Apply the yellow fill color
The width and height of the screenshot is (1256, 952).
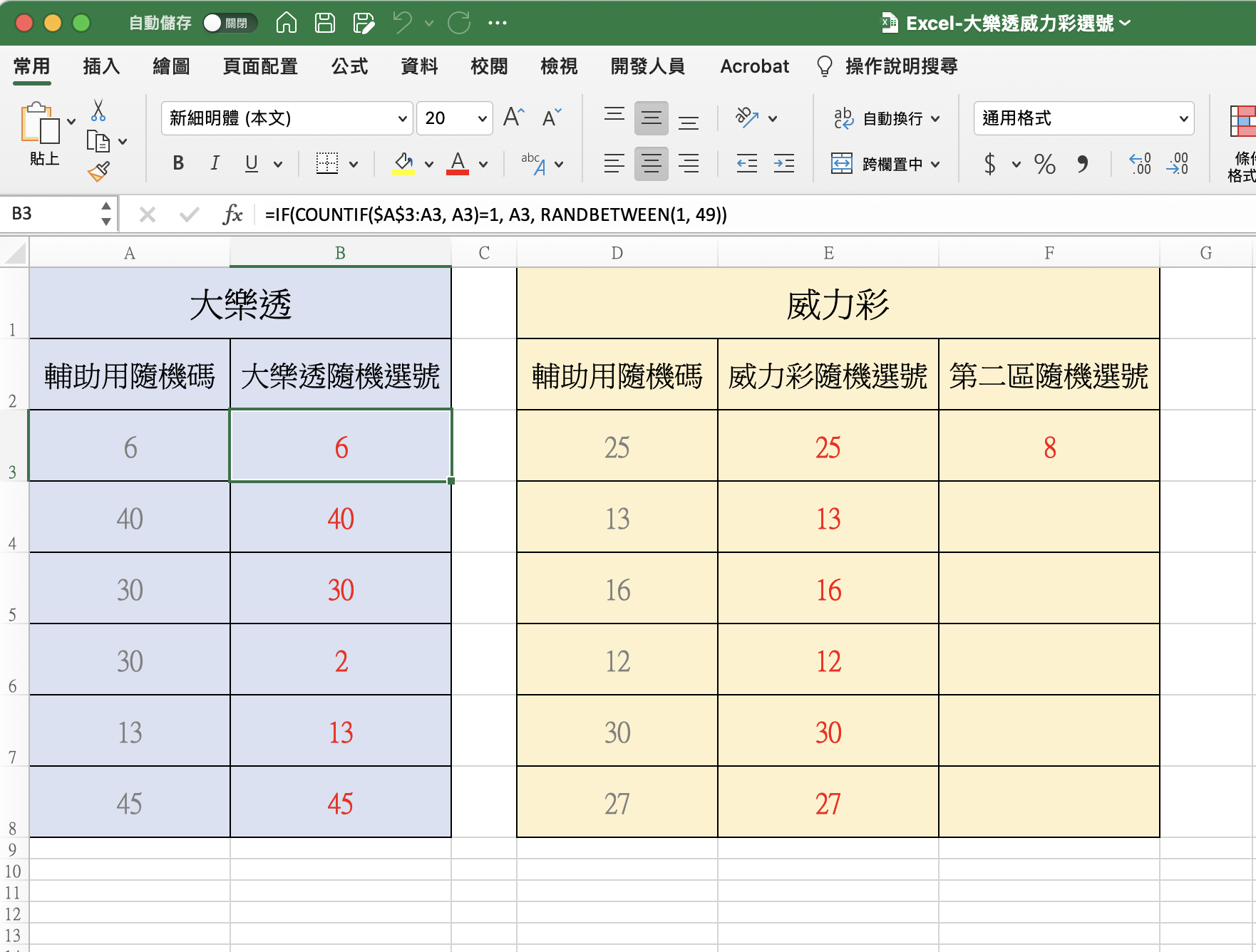pos(403,163)
